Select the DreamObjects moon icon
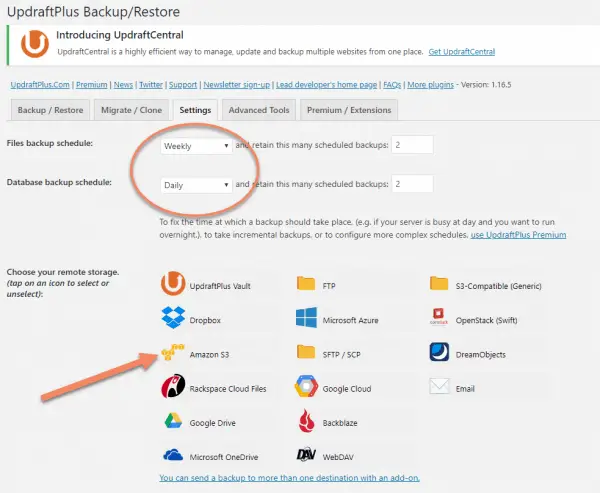 pyautogui.click(x=439, y=352)
